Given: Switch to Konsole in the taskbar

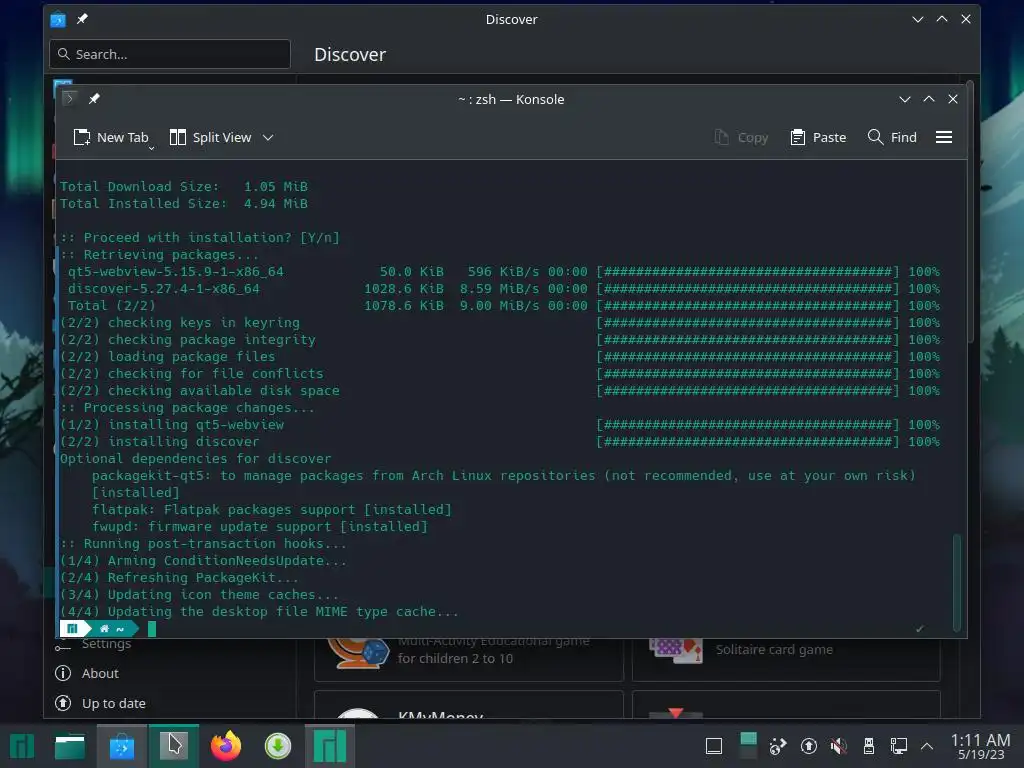Looking at the screenshot, I should tap(174, 746).
